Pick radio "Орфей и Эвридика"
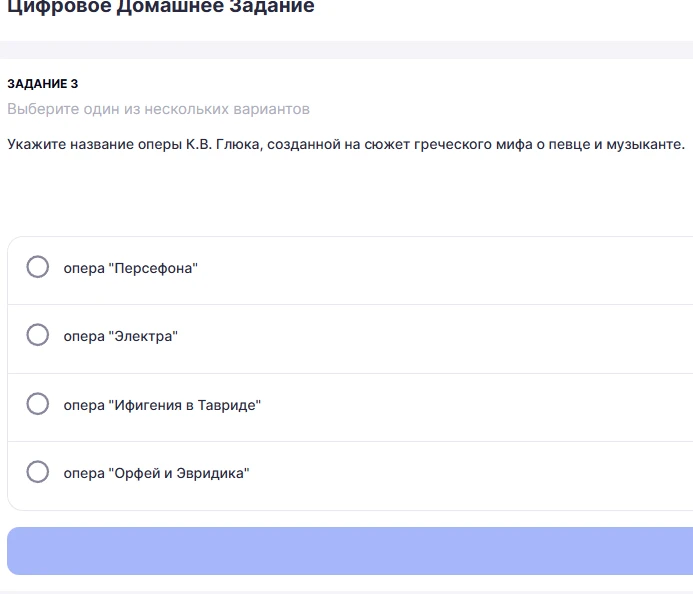693x594 pixels. click(x=38, y=472)
